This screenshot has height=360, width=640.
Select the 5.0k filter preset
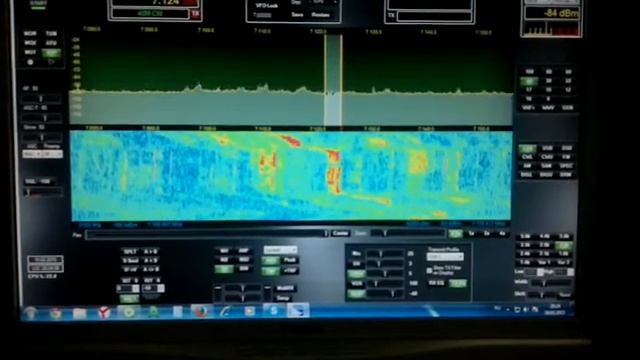(x=525, y=237)
